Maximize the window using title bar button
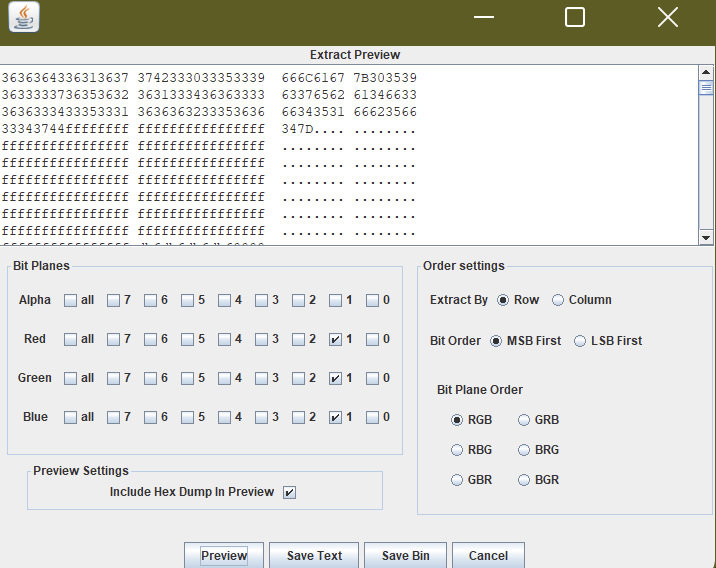716x568 pixels. tap(574, 17)
